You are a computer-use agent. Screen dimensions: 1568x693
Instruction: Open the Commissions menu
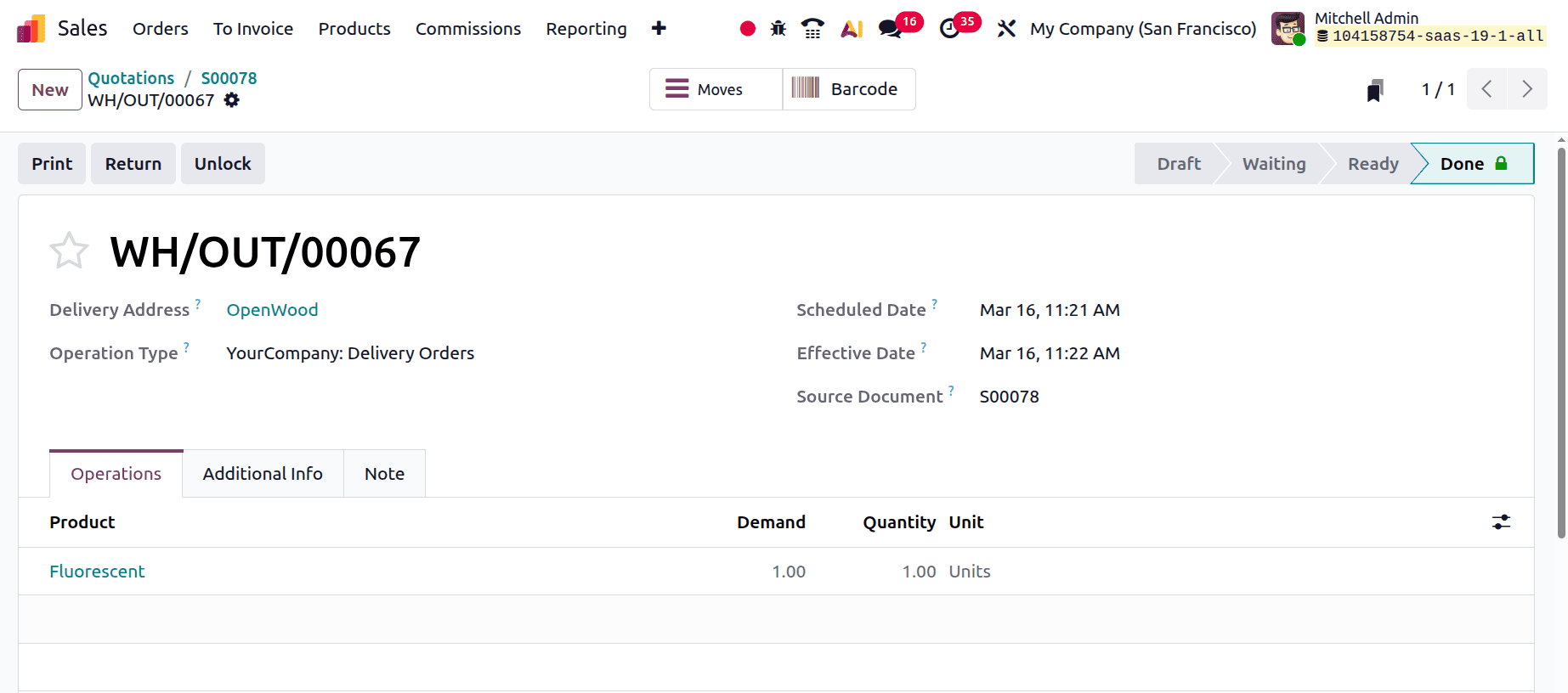pyautogui.click(x=468, y=29)
